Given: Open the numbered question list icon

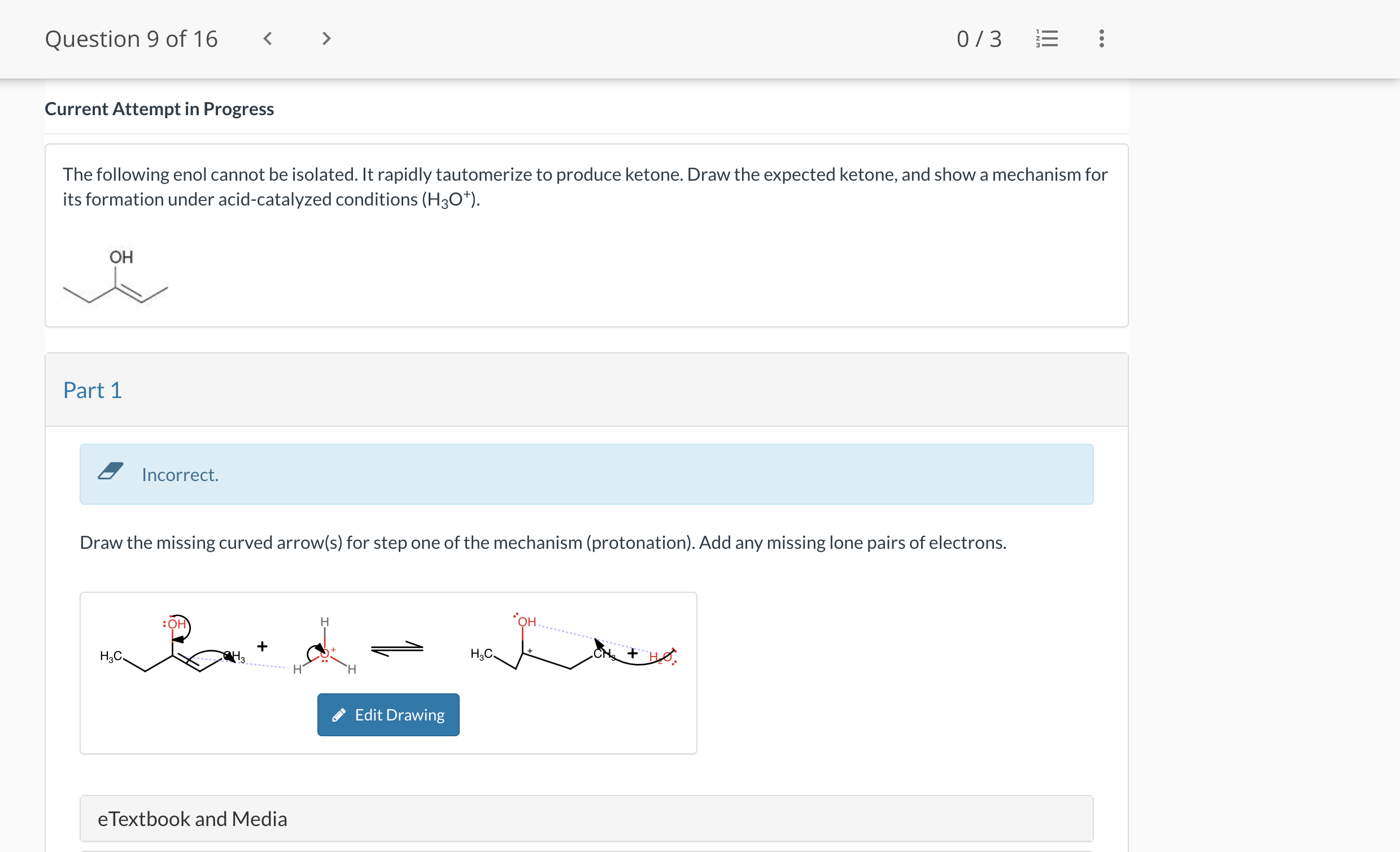Looking at the screenshot, I should (x=1047, y=38).
